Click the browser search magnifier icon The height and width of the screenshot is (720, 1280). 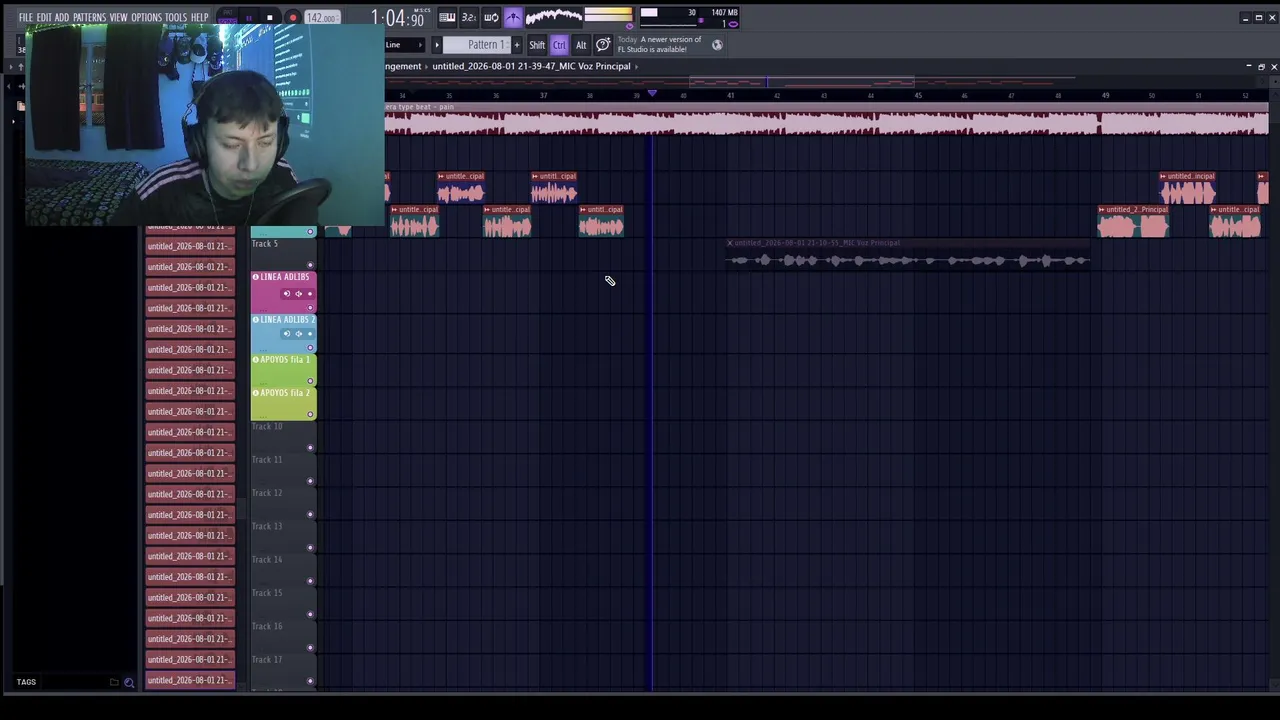point(129,682)
